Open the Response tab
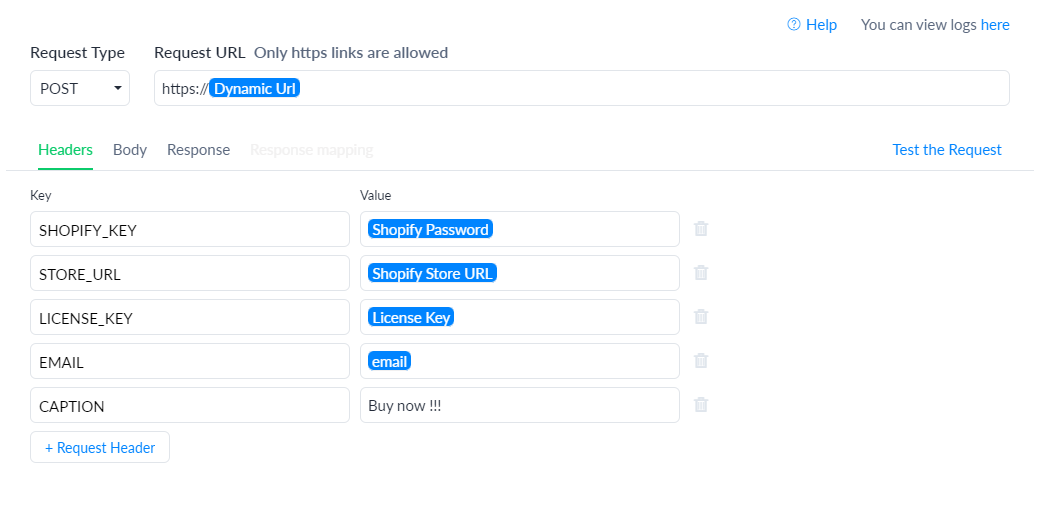1038x518 pixels. [199, 150]
